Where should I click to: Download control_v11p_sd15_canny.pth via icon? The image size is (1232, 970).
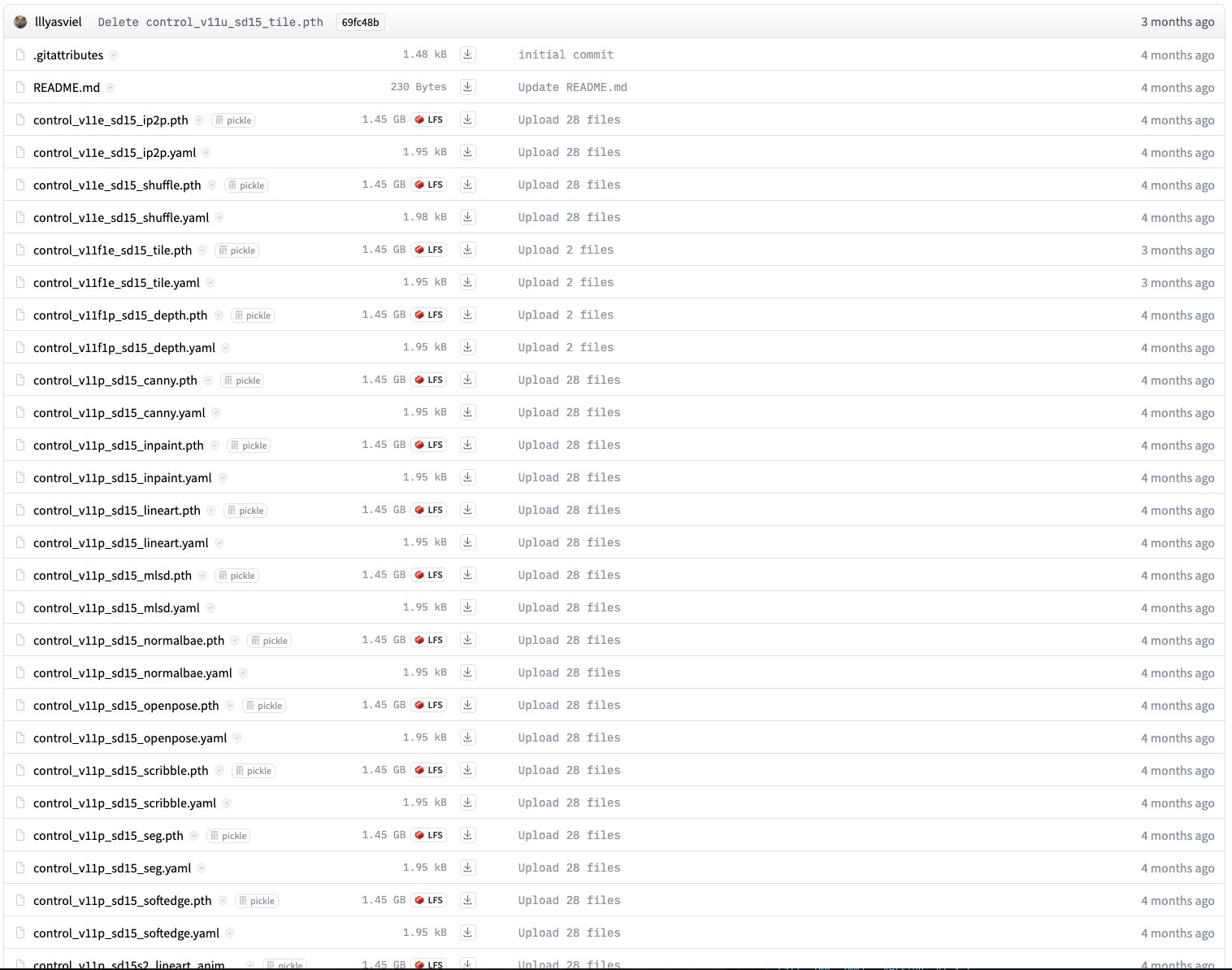coord(467,380)
